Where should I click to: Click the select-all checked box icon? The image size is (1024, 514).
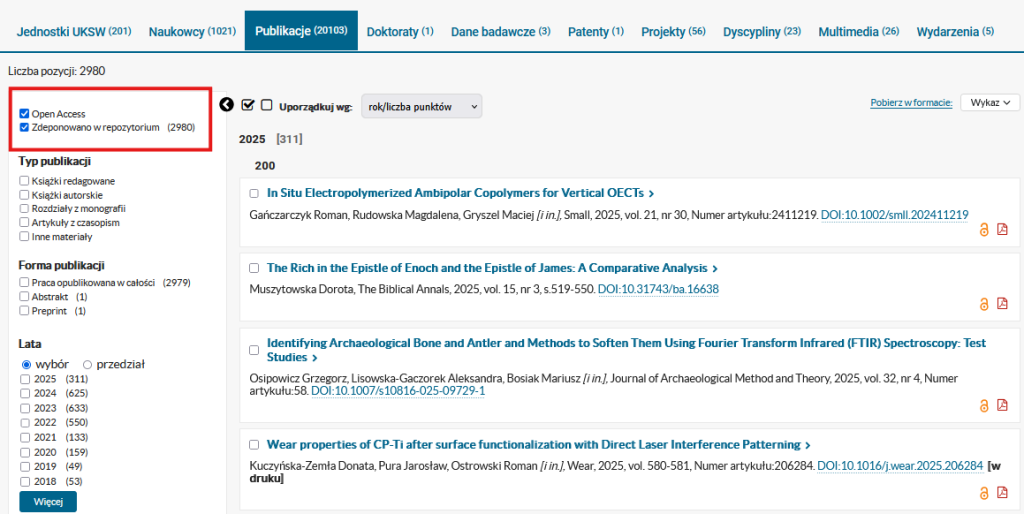point(248,105)
